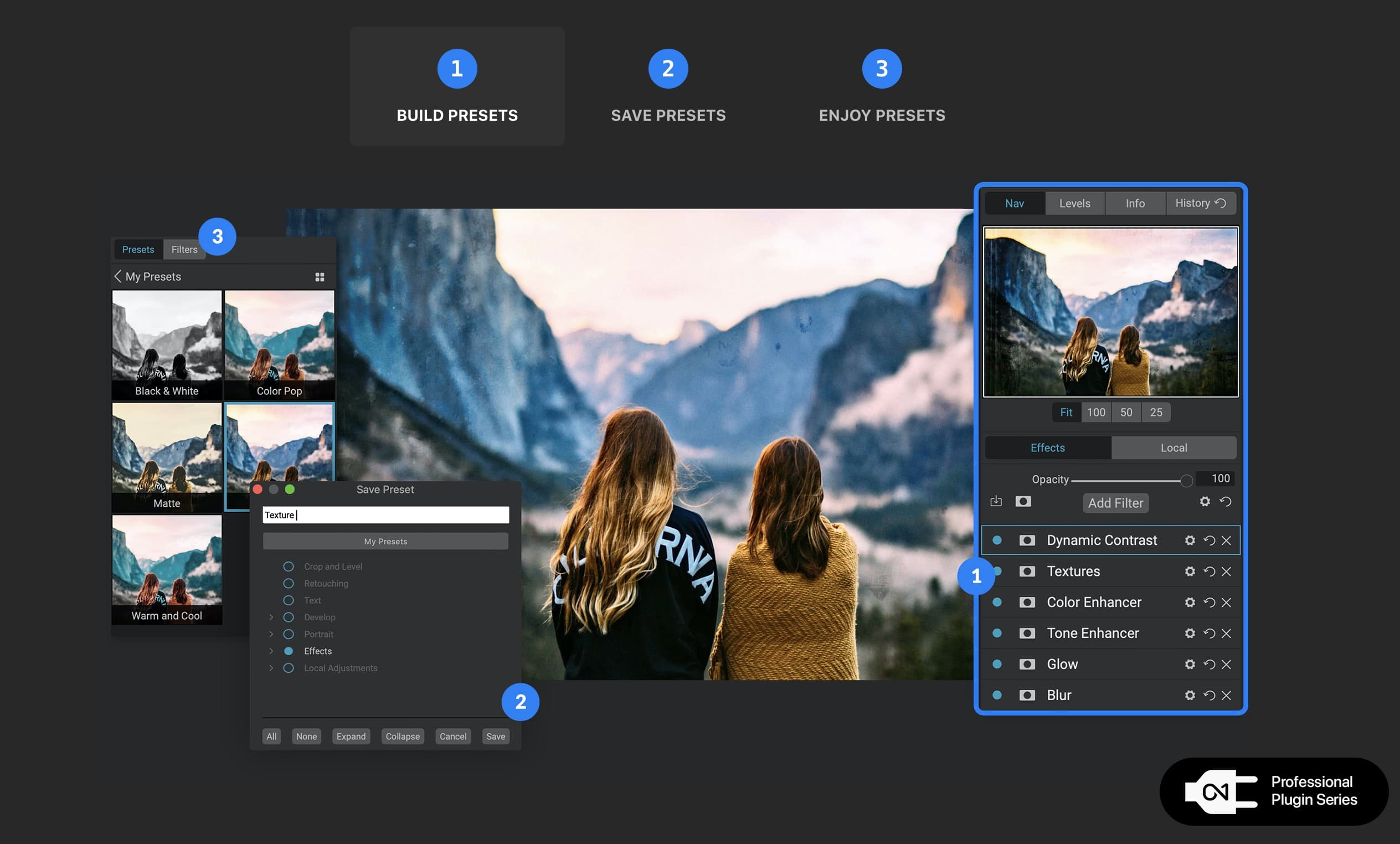Remove the Color Enhancer filter
The width and height of the screenshot is (1400, 844).
pos(1226,602)
